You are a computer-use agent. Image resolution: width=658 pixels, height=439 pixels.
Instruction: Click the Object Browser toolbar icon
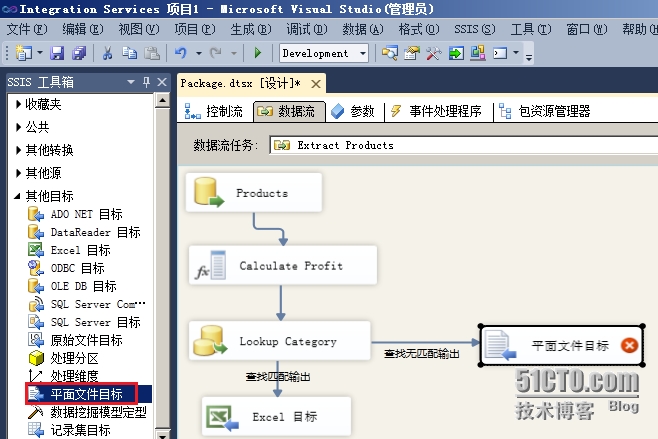point(478,53)
